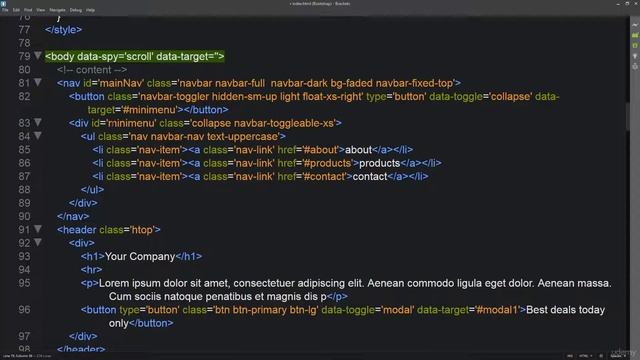Screen dimensions: 640x360
Task: Click the '#contact' href value
Action: coord(324,177)
